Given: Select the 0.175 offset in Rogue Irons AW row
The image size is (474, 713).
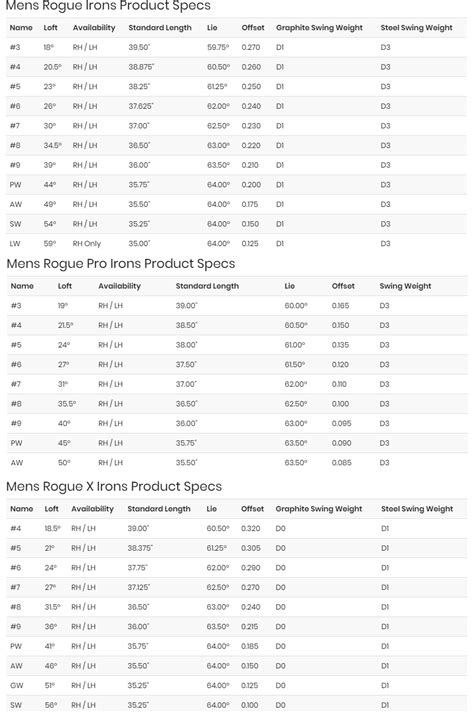Looking at the screenshot, I should coord(250,204).
